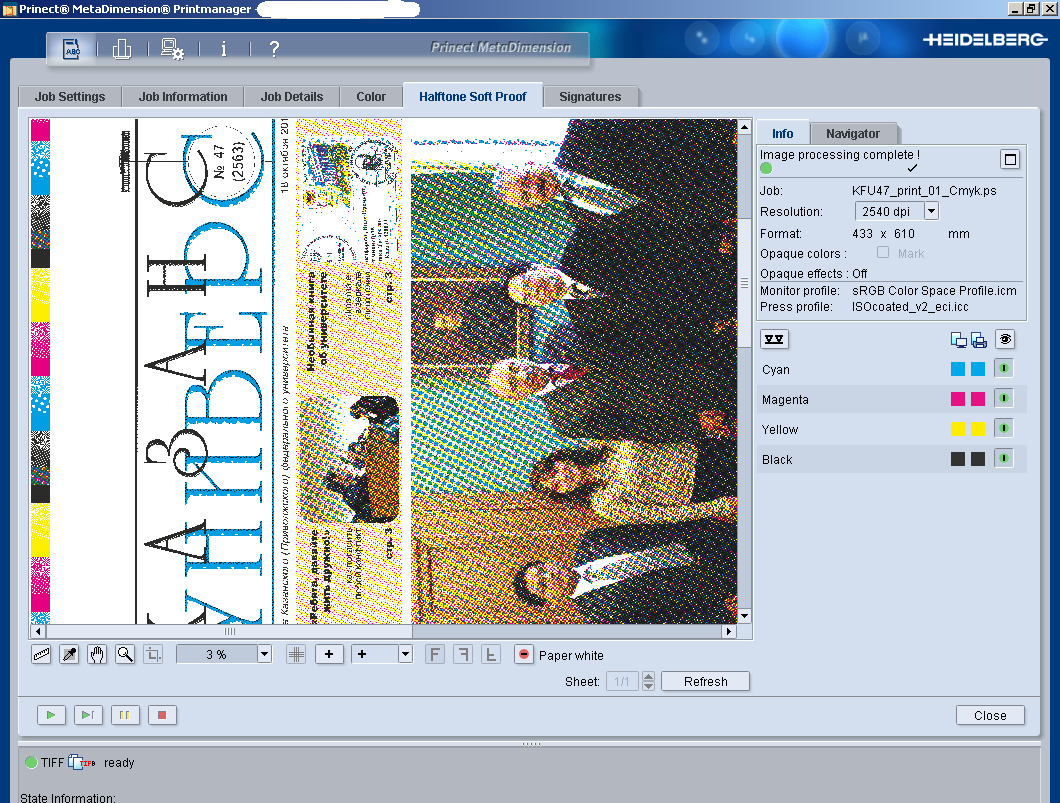Check the Opaque colors Mark checkbox
Viewport: 1060px width, 803px height.
pyautogui.click(x=883, y=252)
